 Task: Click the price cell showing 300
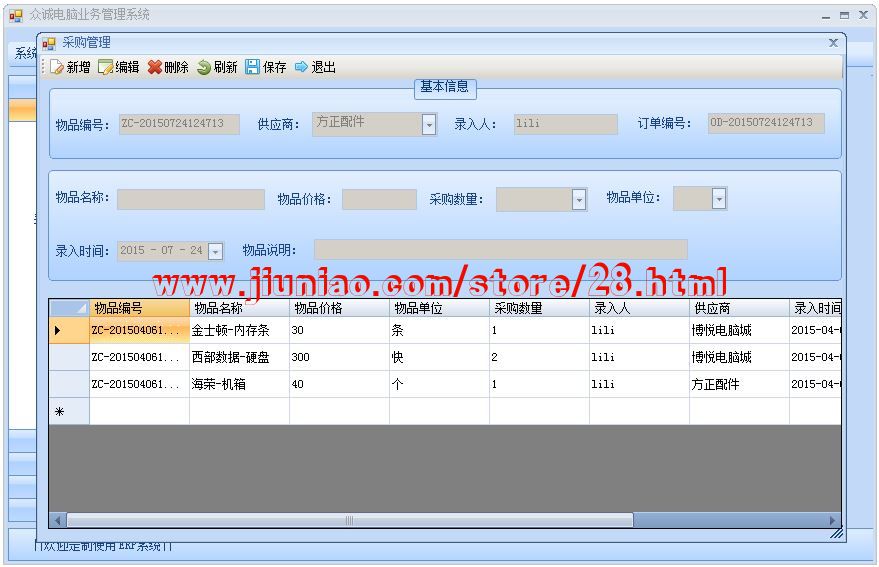coord(339,357)
